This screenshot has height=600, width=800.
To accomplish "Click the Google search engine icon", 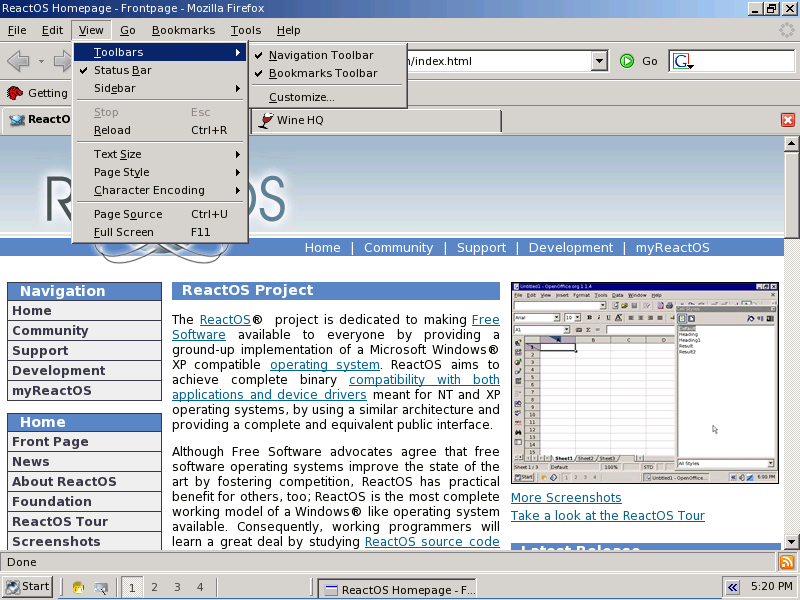I will 683,61.
